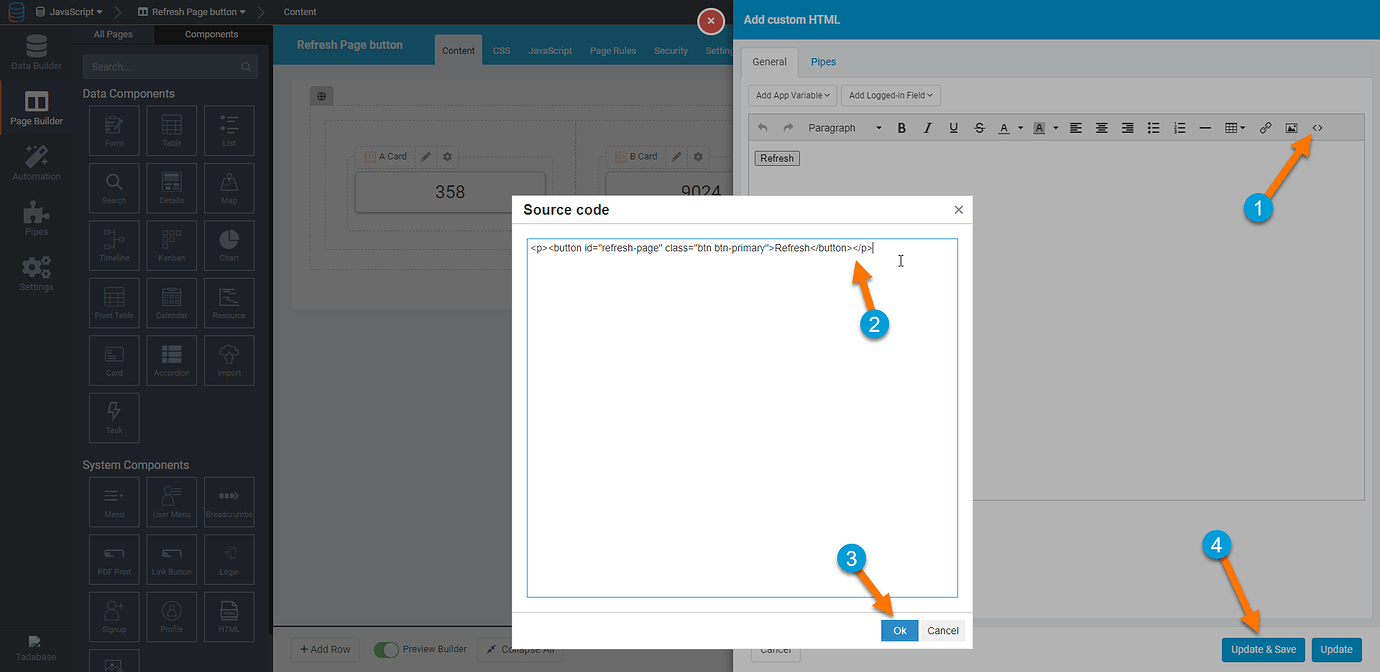Screen dimensions: 1380x672
Task: Insert a link with the toolbar link icon
Action: click(x=1265, y=128)
